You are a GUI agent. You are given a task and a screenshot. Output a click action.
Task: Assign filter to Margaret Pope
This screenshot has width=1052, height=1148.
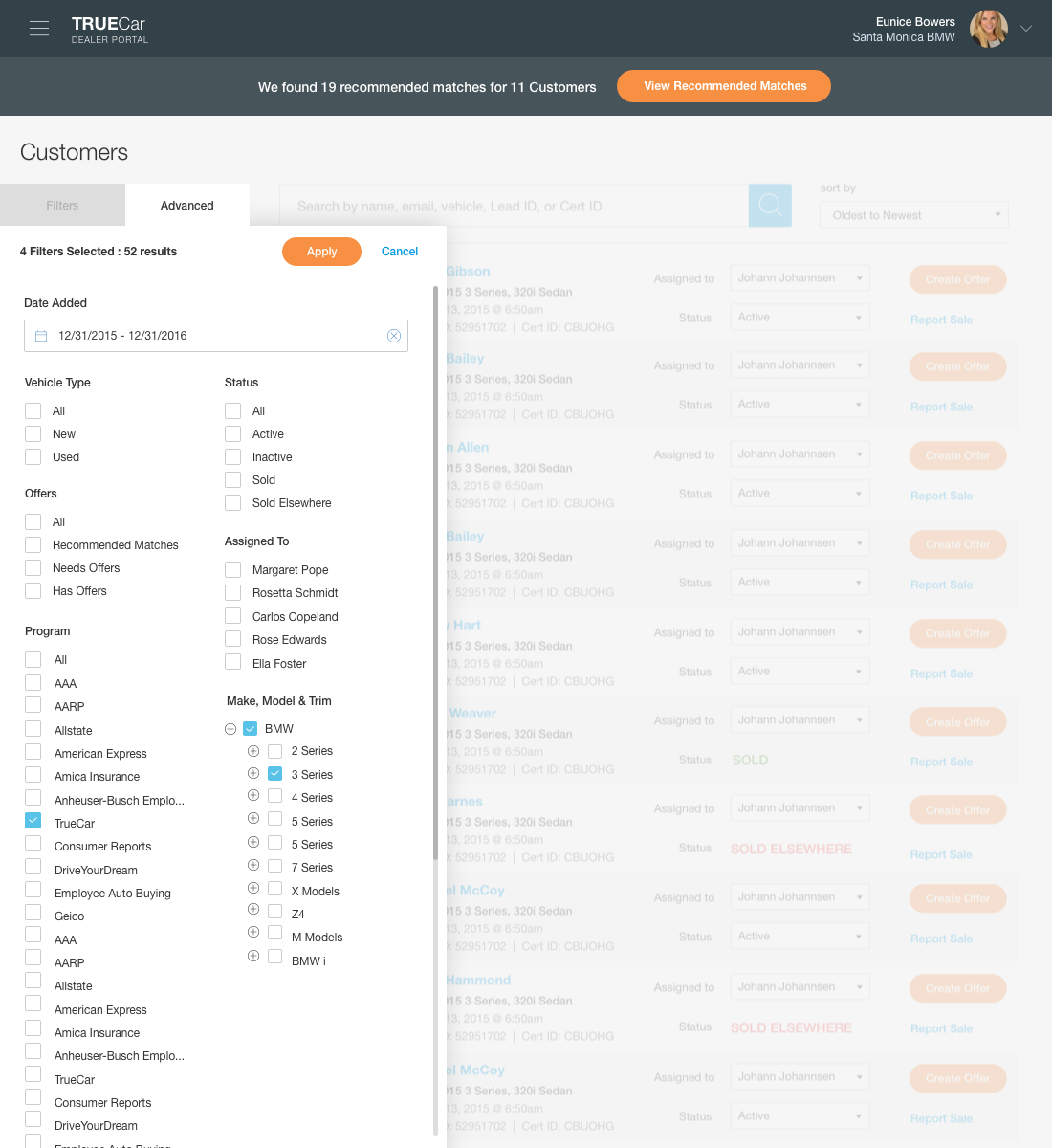[x=232, y=569]
